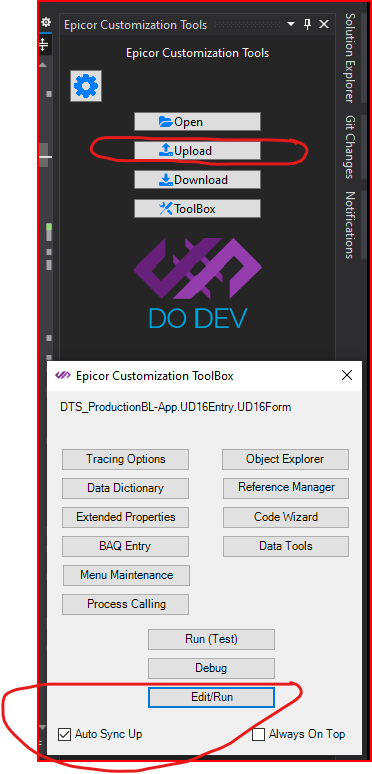
Task: Launch the Code Wizard
Action: (x=286, y=517)
